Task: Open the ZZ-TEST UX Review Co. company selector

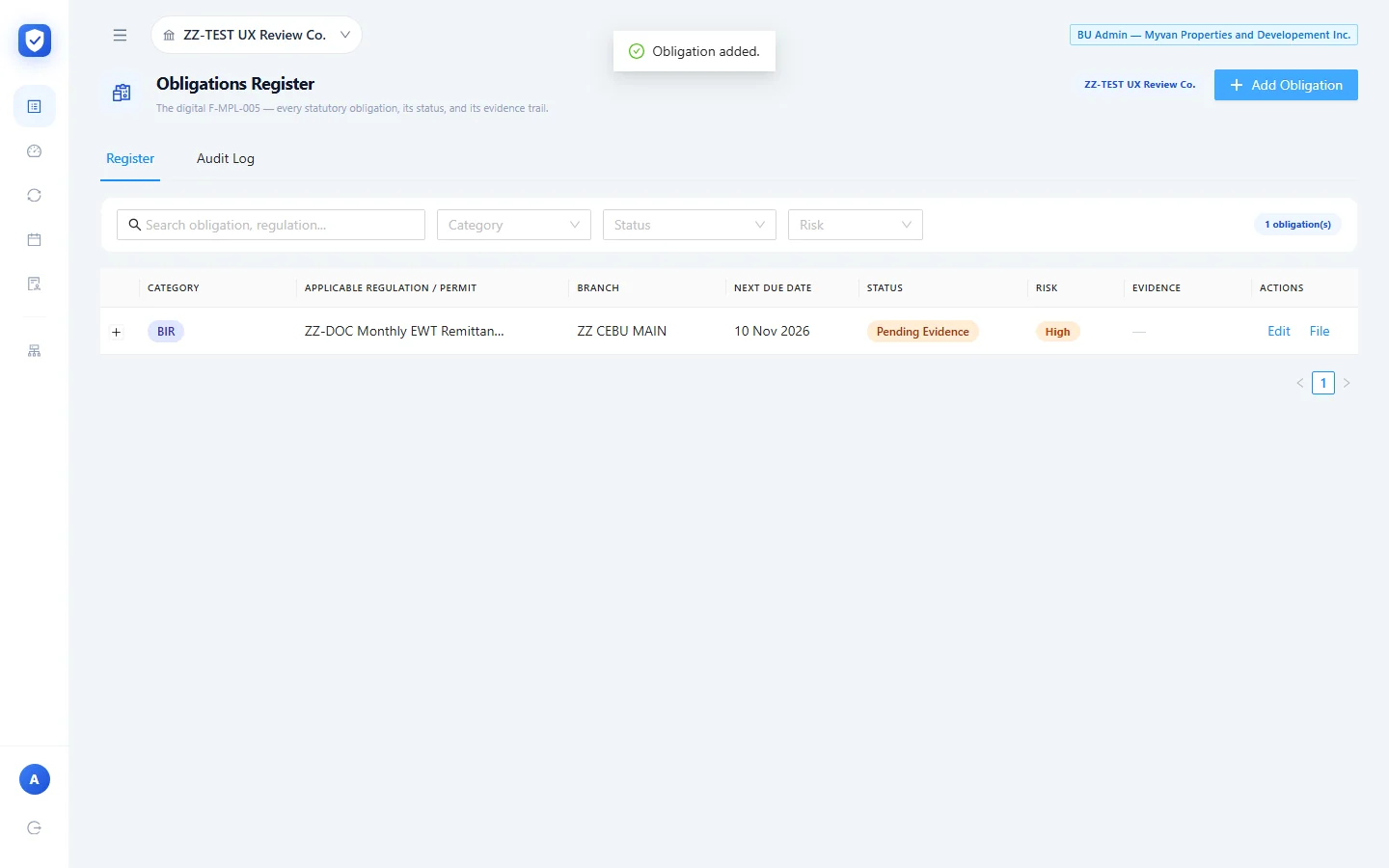Action: coord(257,35)
